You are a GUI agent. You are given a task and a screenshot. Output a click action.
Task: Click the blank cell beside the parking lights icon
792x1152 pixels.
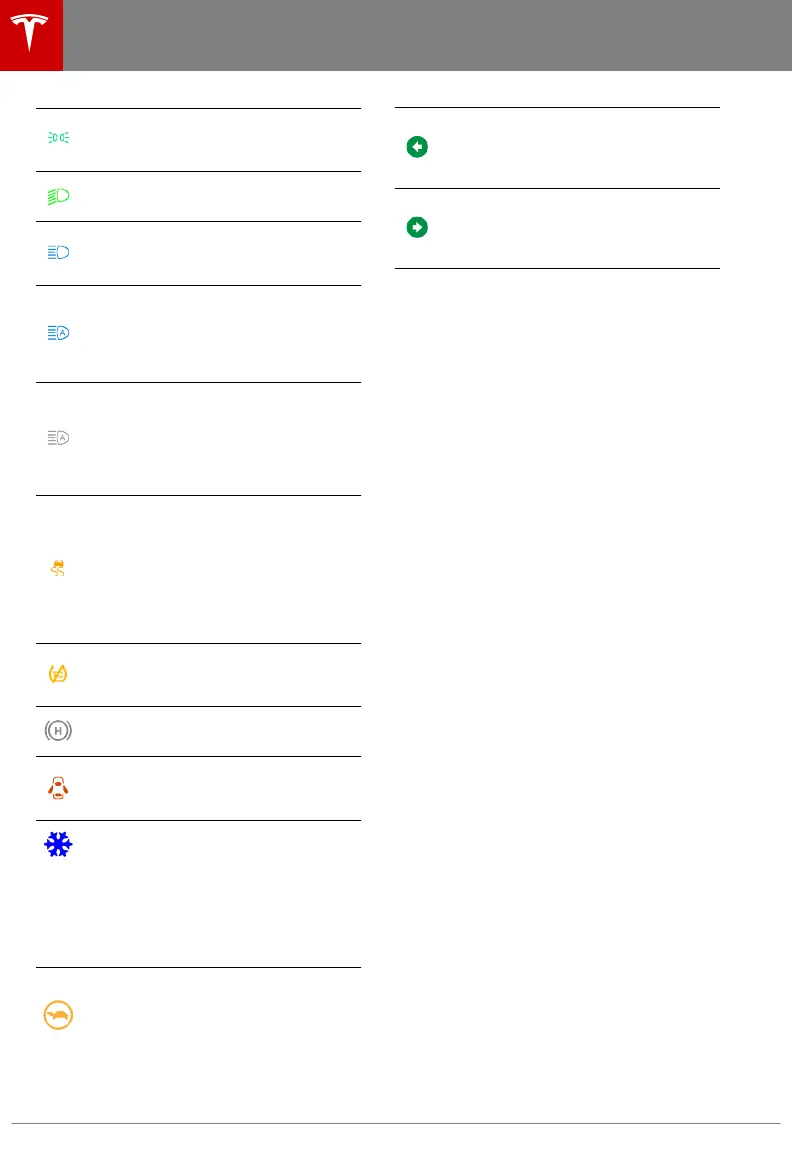point(220,139)
